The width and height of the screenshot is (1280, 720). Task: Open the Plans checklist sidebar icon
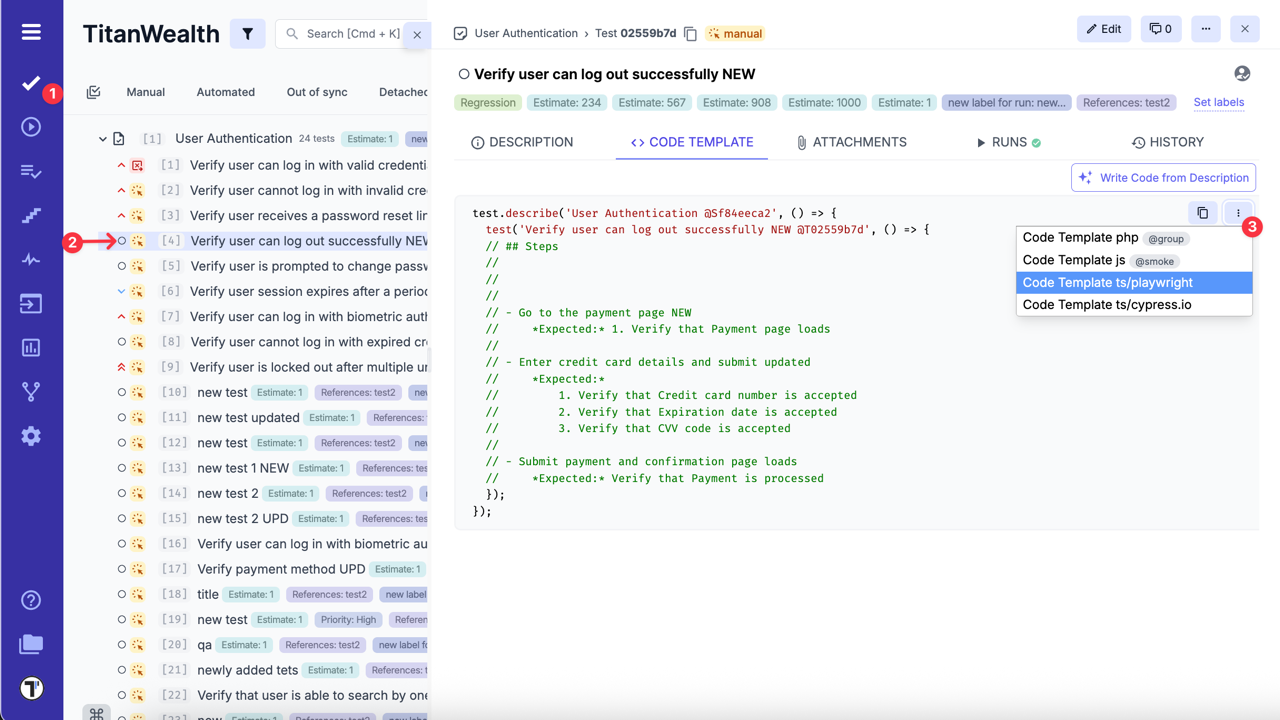[31, 172]
